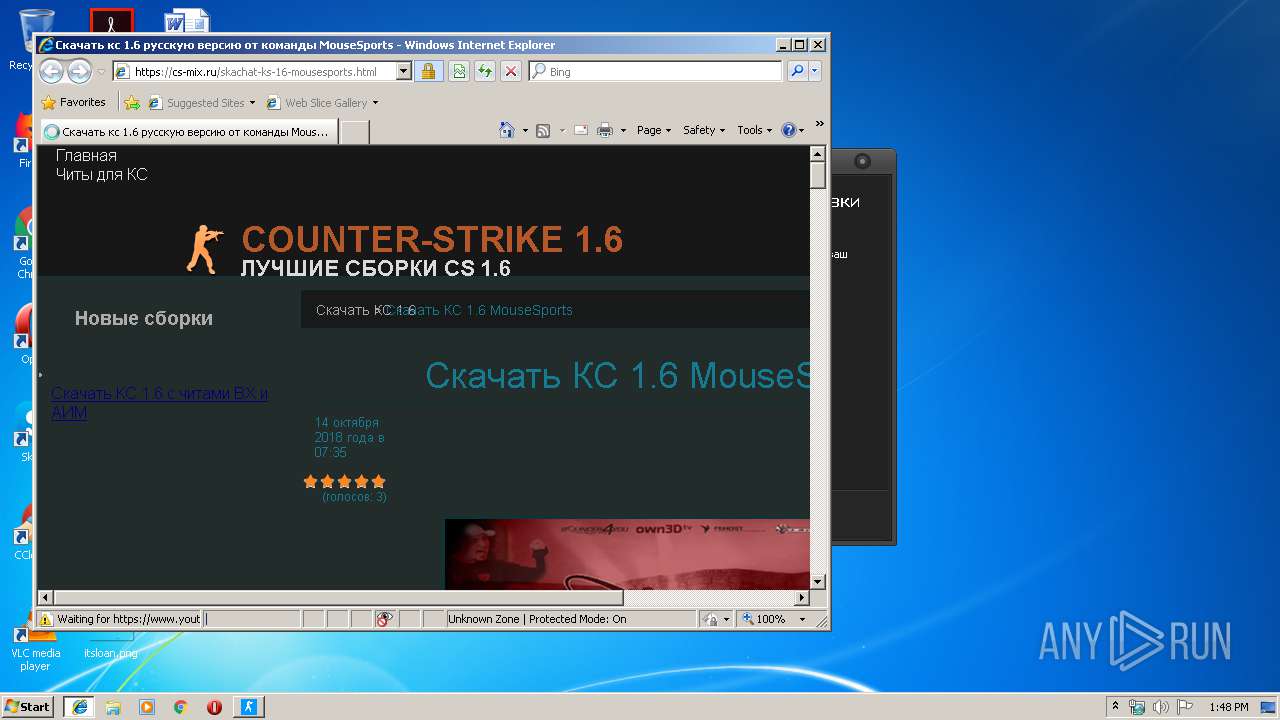Click the horizontal scrollbar left arrow

[x=46, y=598]
